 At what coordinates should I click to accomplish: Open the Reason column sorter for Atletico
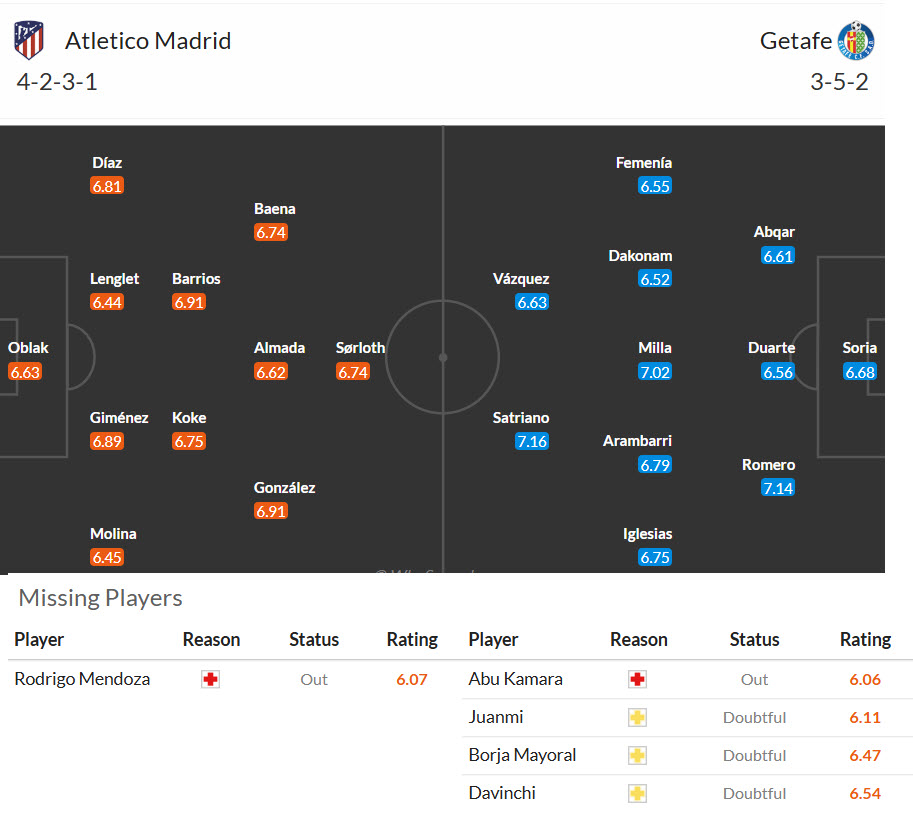coord(212,640)
